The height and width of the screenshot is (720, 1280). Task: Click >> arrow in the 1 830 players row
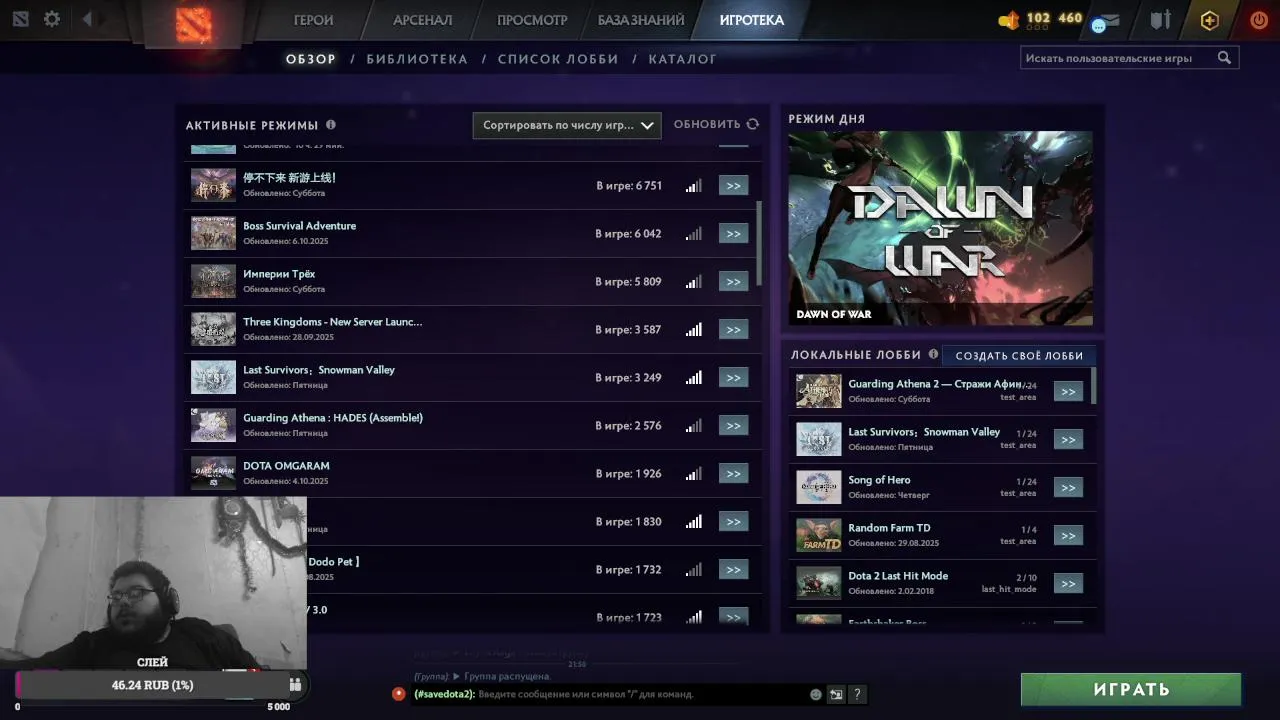733,521
